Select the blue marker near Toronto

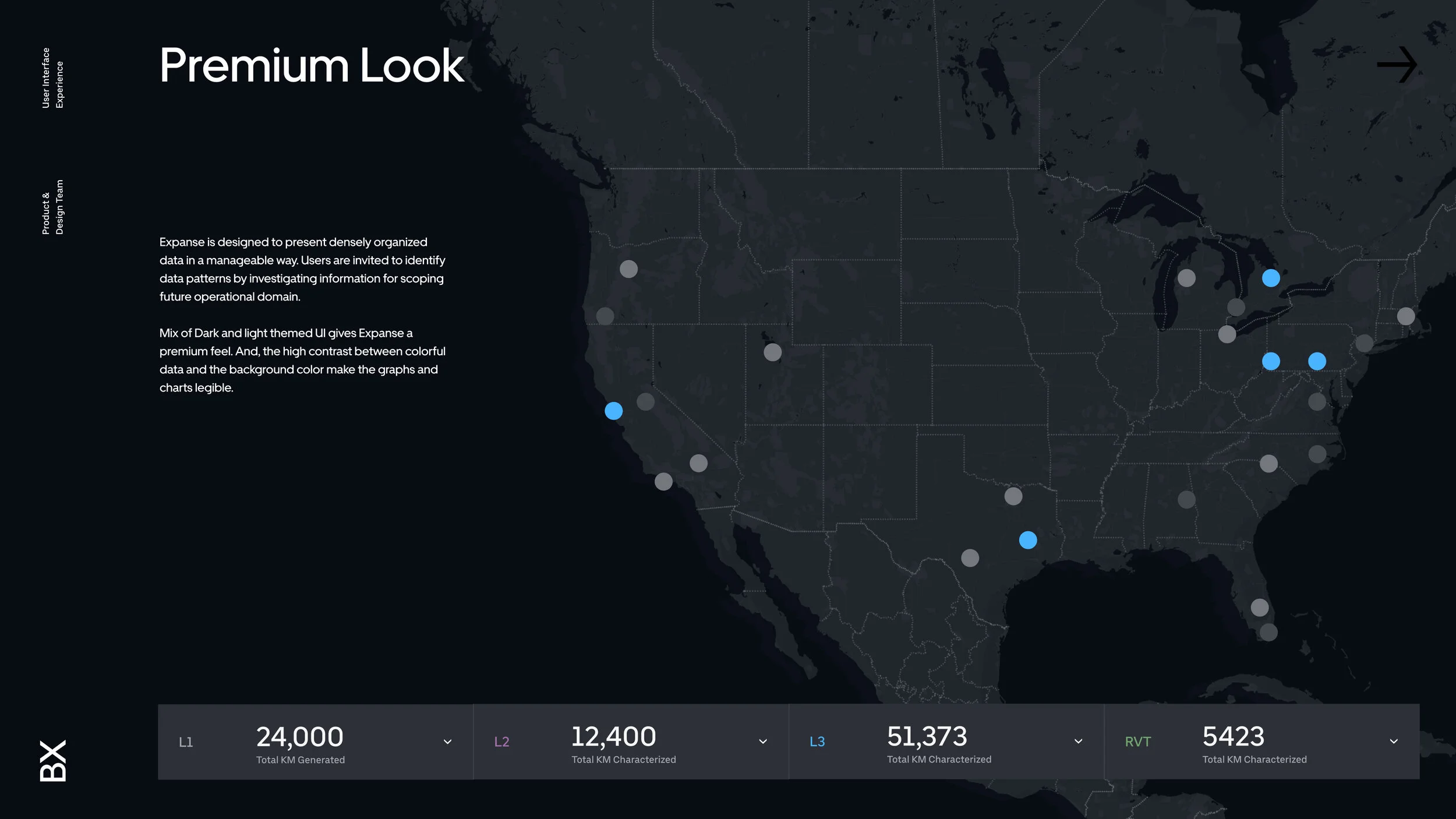[x=1271, y=278]
